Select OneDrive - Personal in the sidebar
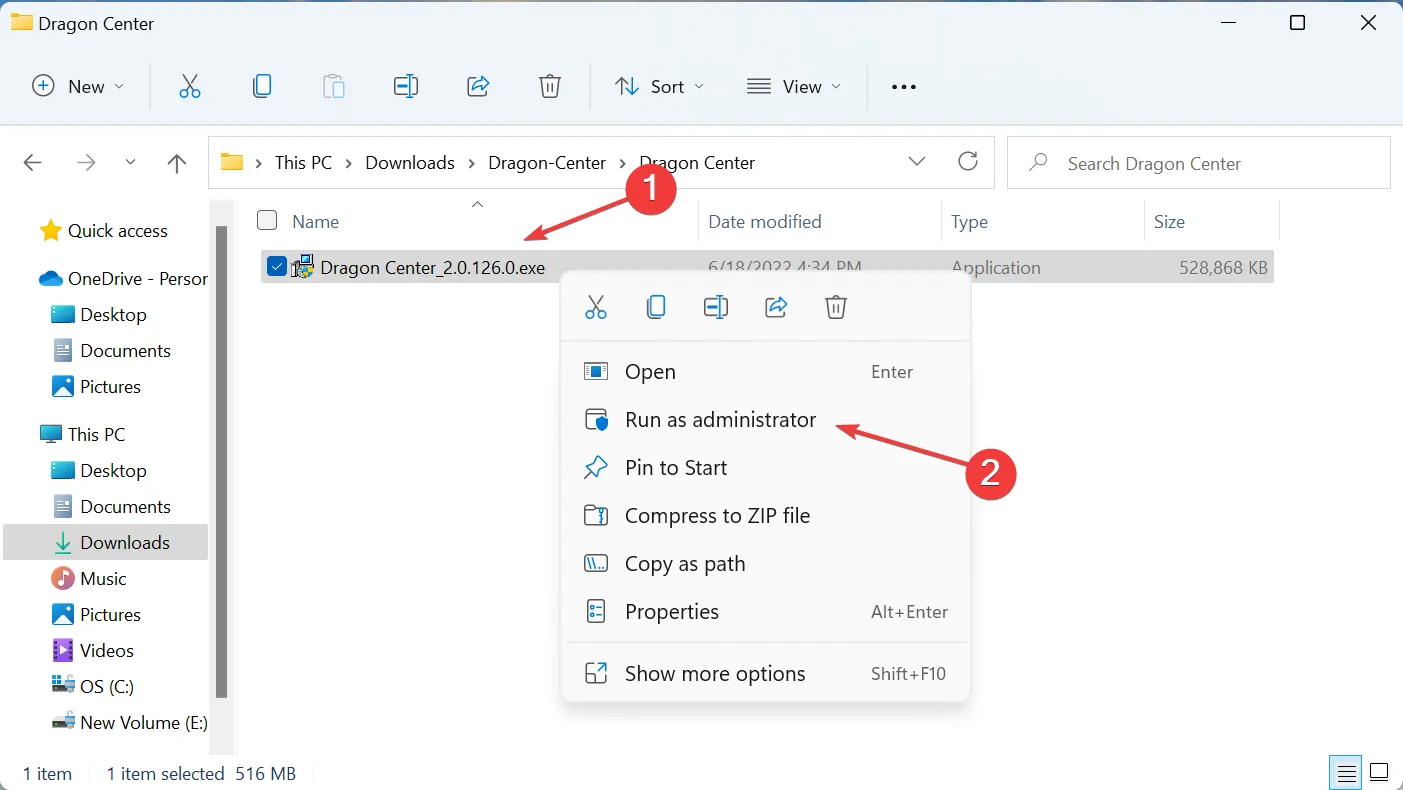1403x790 pixels. [x=123, y=279]
